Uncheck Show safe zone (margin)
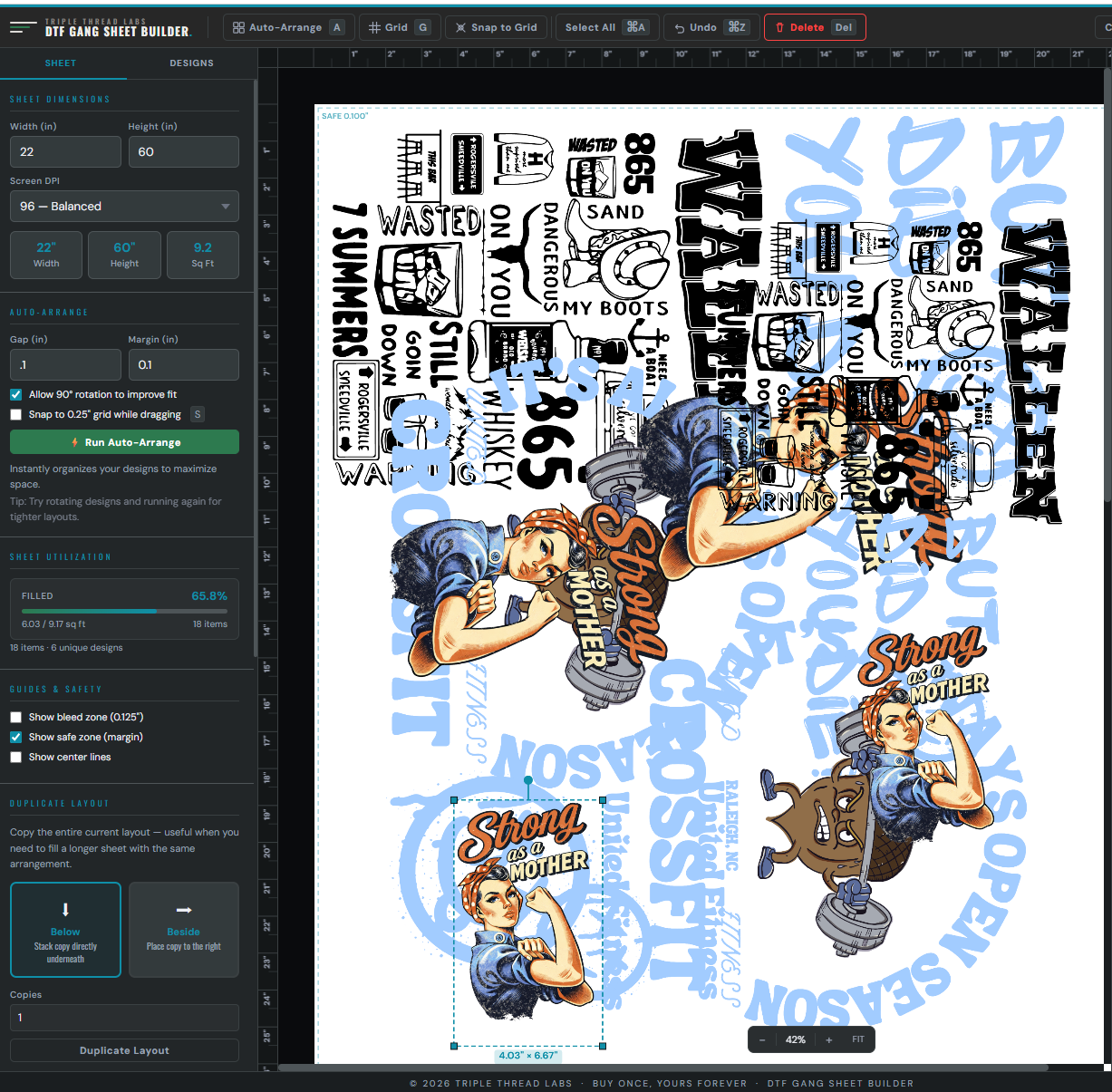This screenshot has height=1092, width=1112. [16, 737]
